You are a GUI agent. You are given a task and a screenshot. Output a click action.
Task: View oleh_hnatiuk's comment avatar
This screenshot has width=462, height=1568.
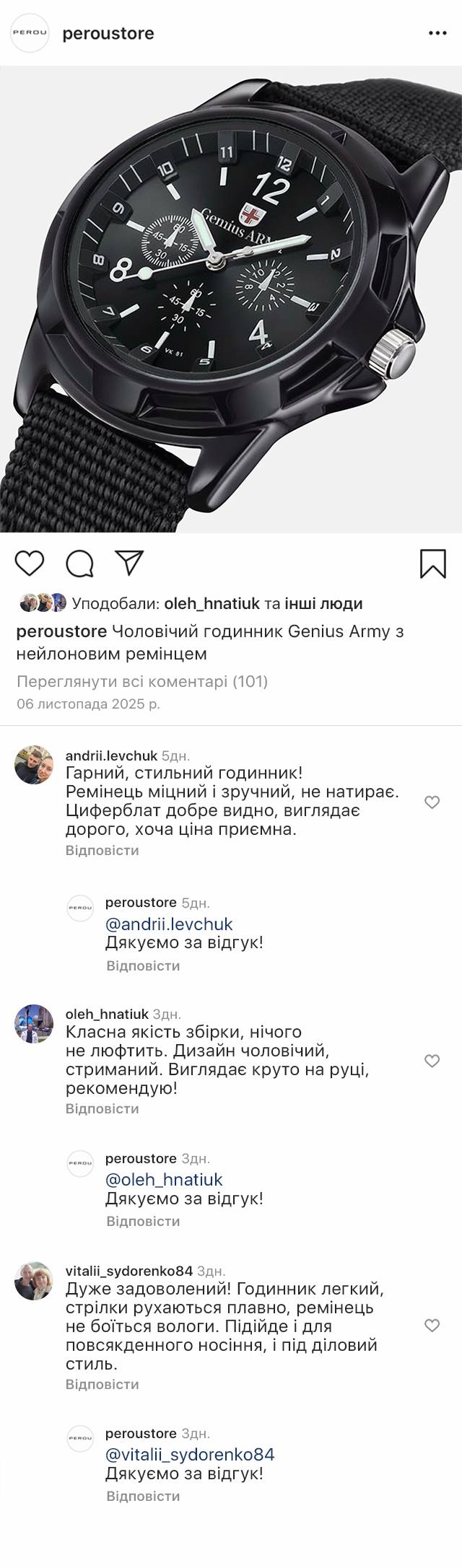(34, 1022)
